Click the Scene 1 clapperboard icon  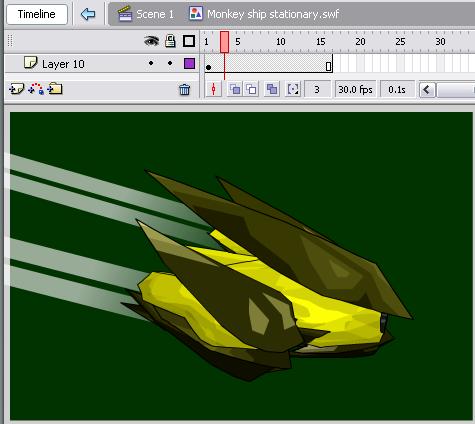[x=125, y=14]
